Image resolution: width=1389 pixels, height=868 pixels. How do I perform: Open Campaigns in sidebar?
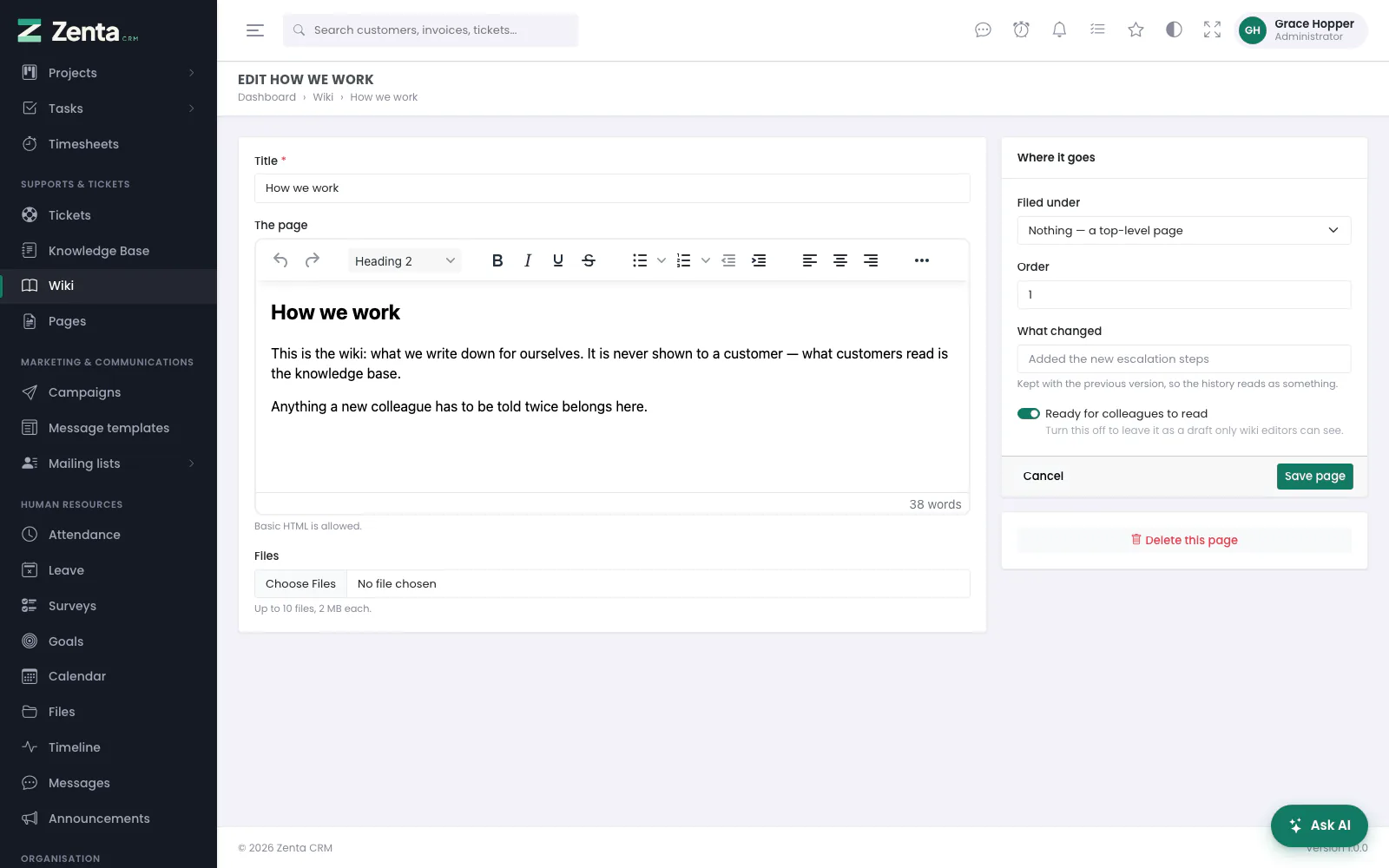point(109,392)
